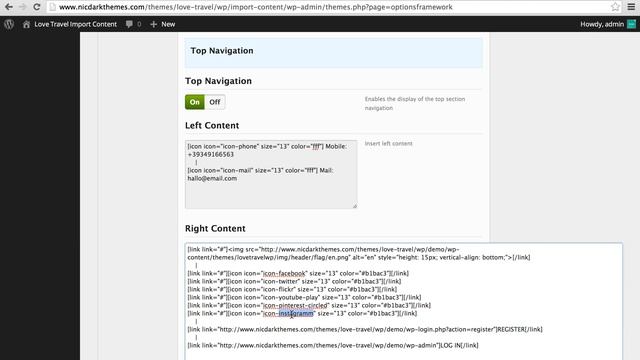Bookmark this page with the star icon
The height and width of the screenshot is (360, 640).
coord(616,7)
